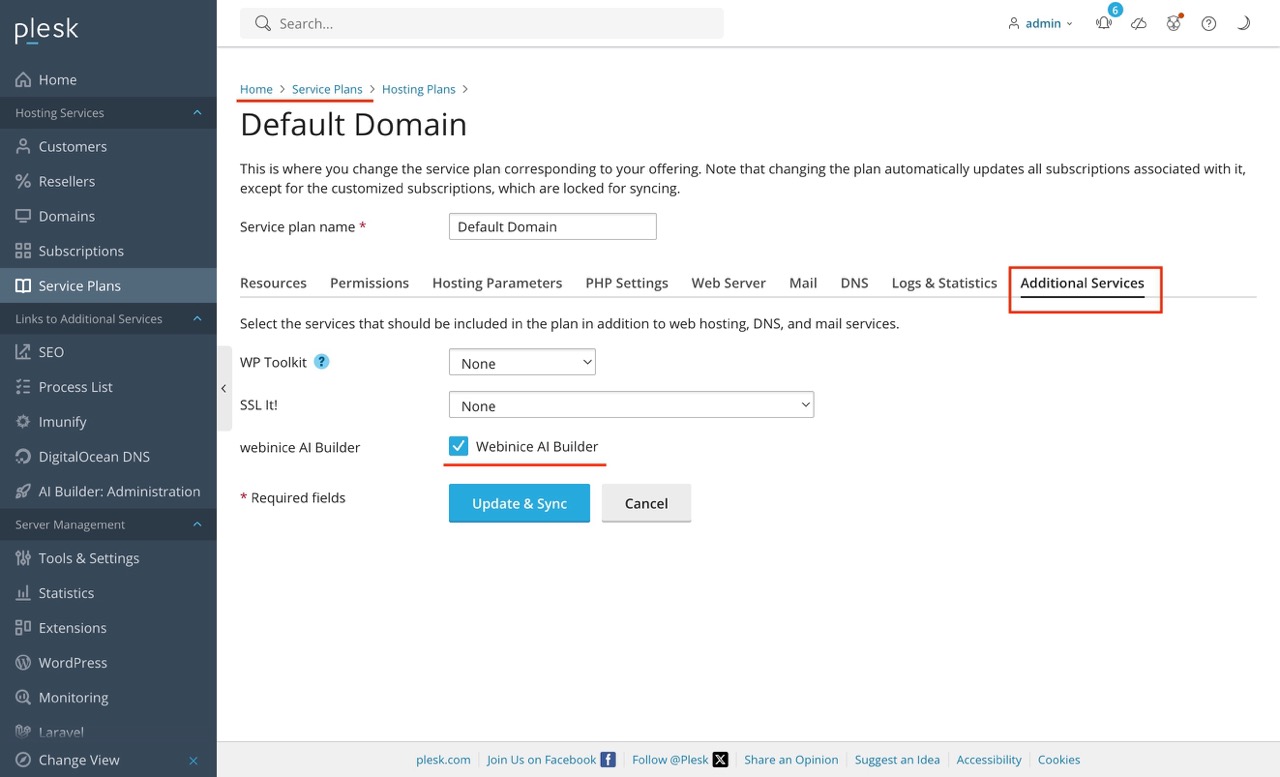This screenshot has height=777, width=1280.
Task: Switch to the Hosting Parameters tab
Action: (497, 283)
